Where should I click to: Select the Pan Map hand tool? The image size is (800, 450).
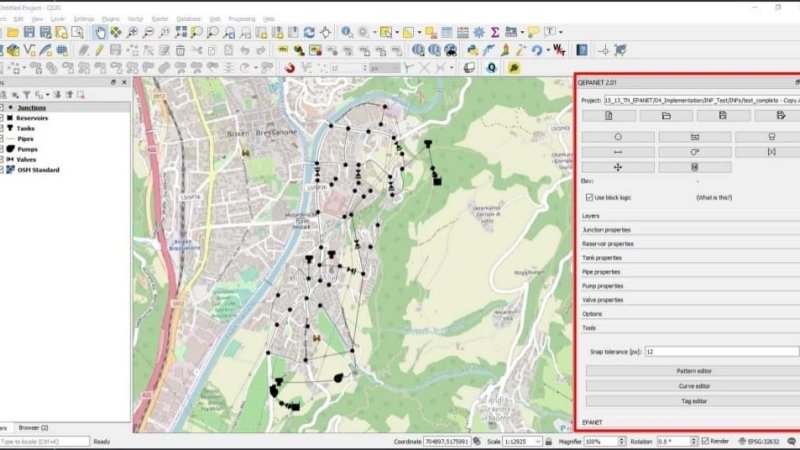click(x=100, y=32)
